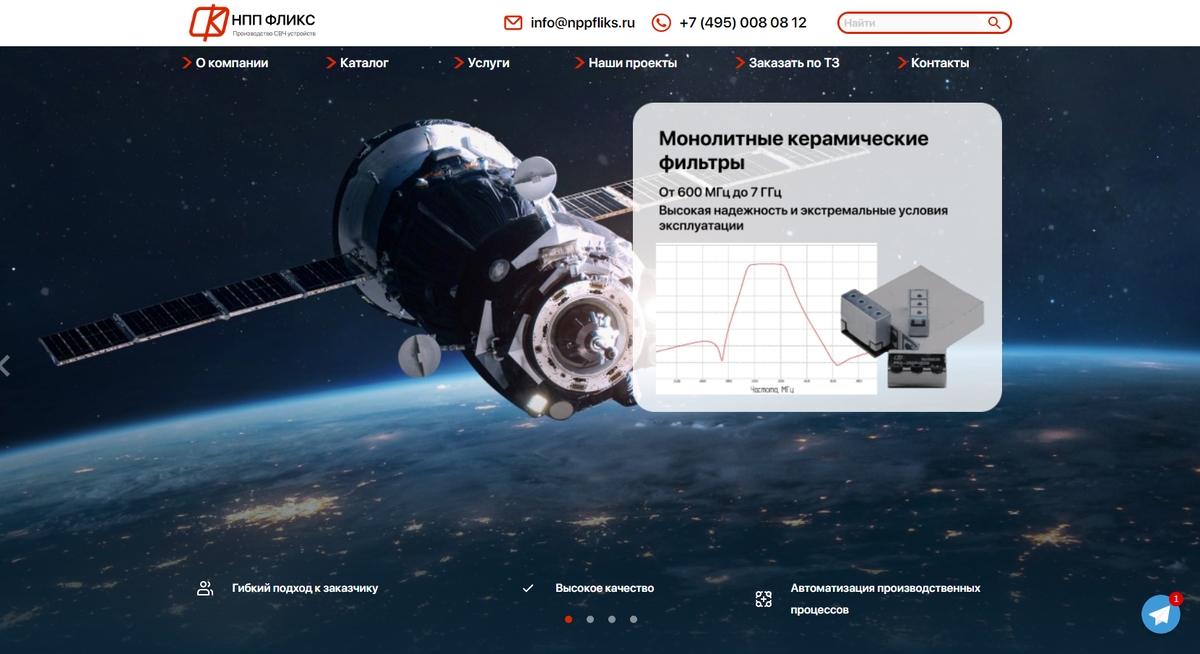The image size is (1200, 654).
Task: Click the Автоматизация производственных процессов text
Action: (885, 599)
